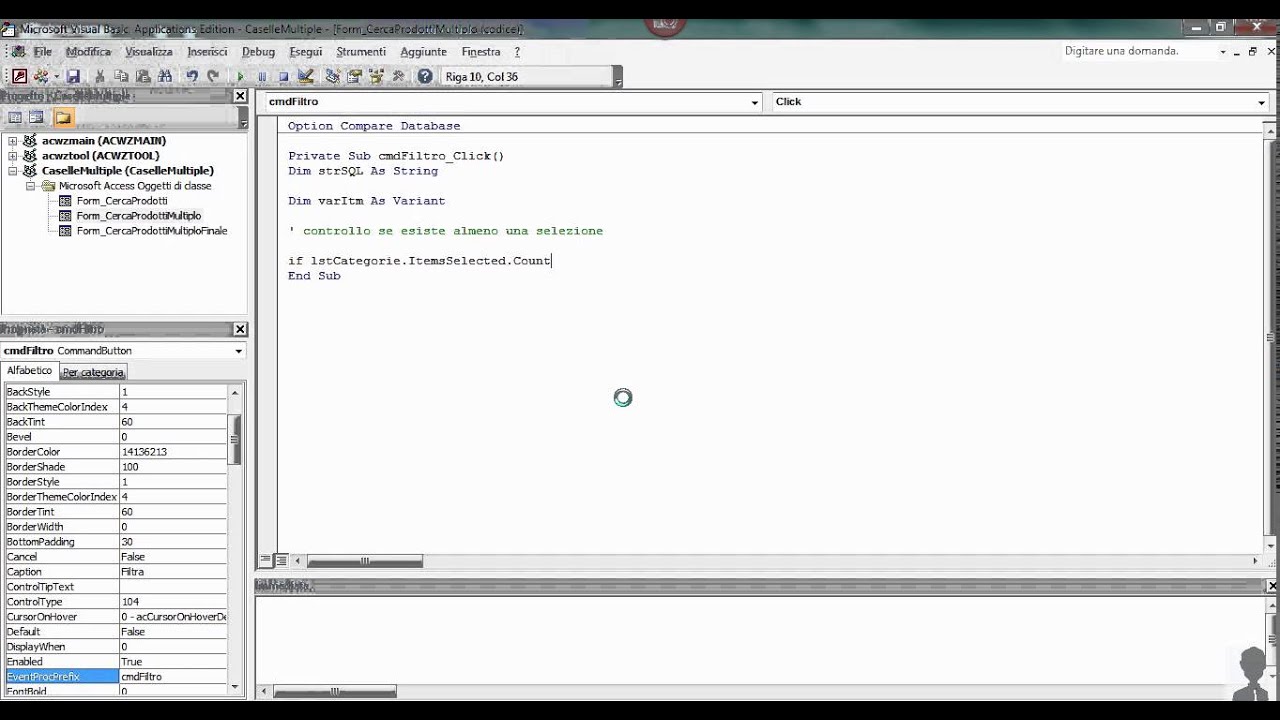This screenshot has width=1280, height=720.
Task: Switch to the Alfabetico tab
Action: point(30,371)
